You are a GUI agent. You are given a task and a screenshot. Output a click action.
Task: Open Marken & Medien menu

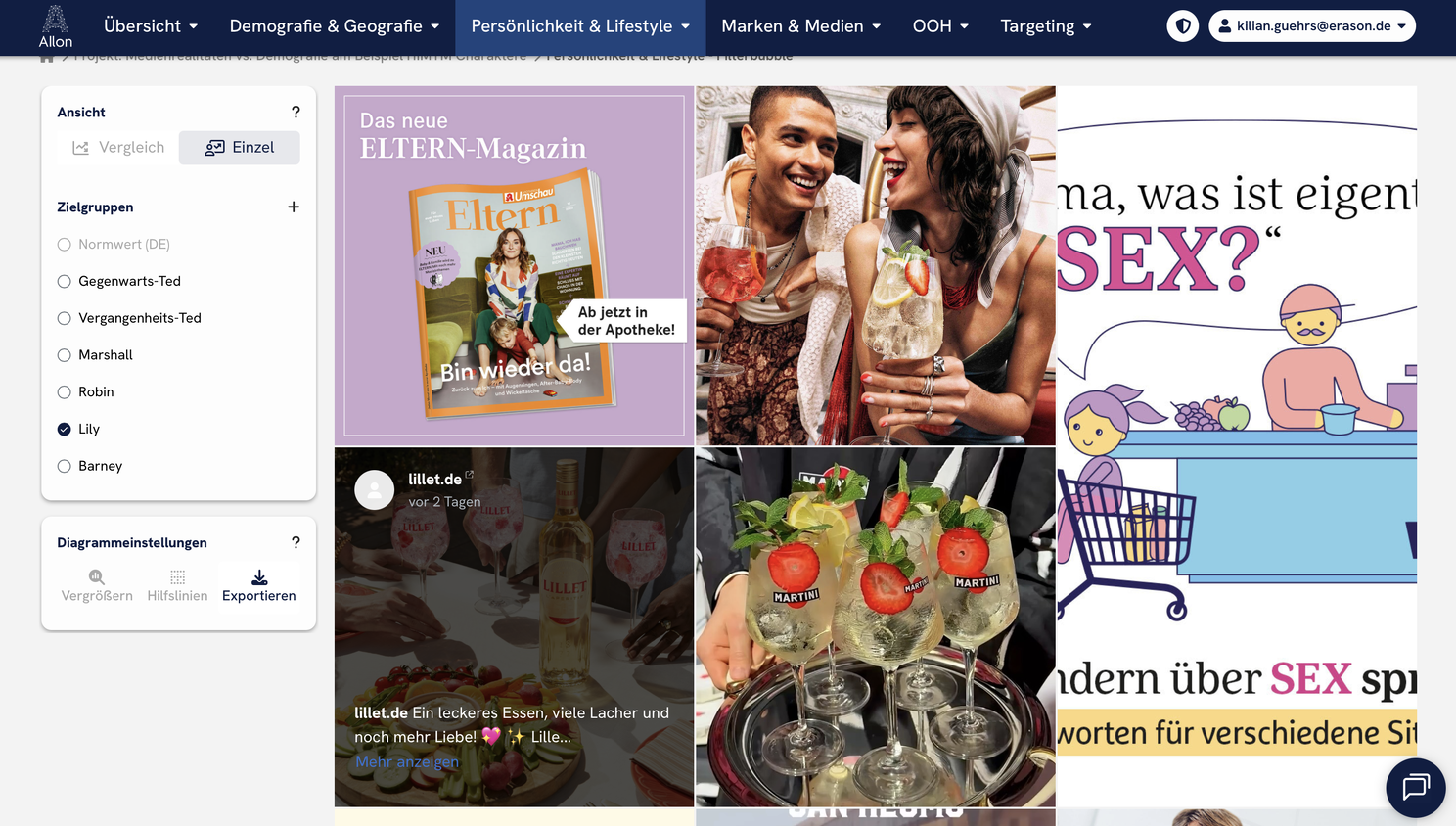(x=801, y=26)
